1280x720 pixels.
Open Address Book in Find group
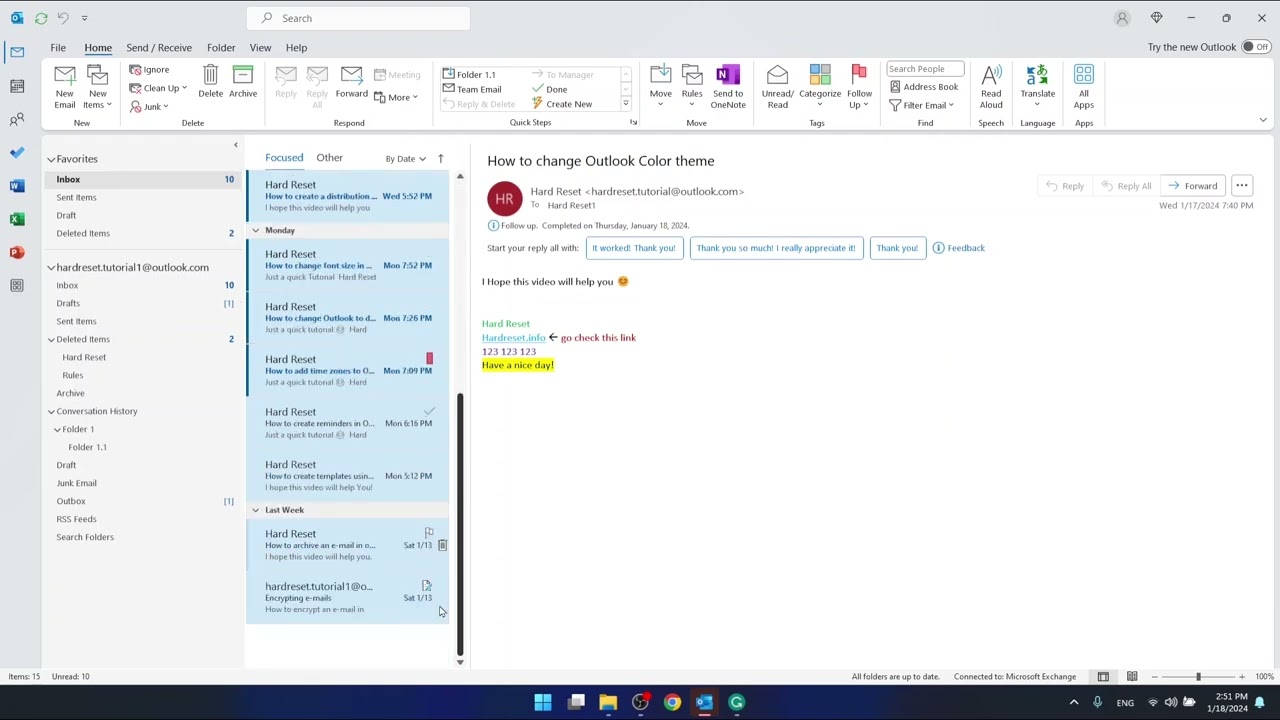tap(923, 87)
